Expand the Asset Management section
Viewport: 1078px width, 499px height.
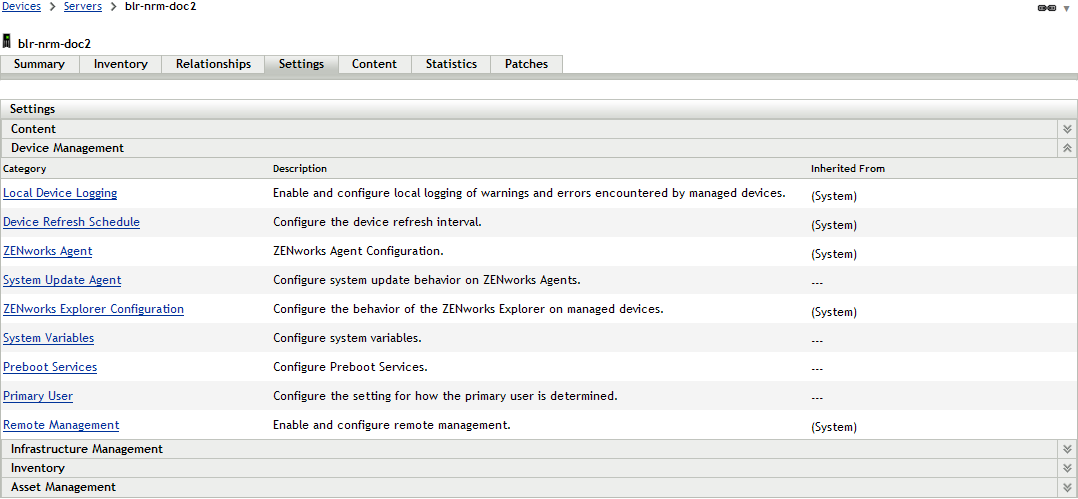1067,488
